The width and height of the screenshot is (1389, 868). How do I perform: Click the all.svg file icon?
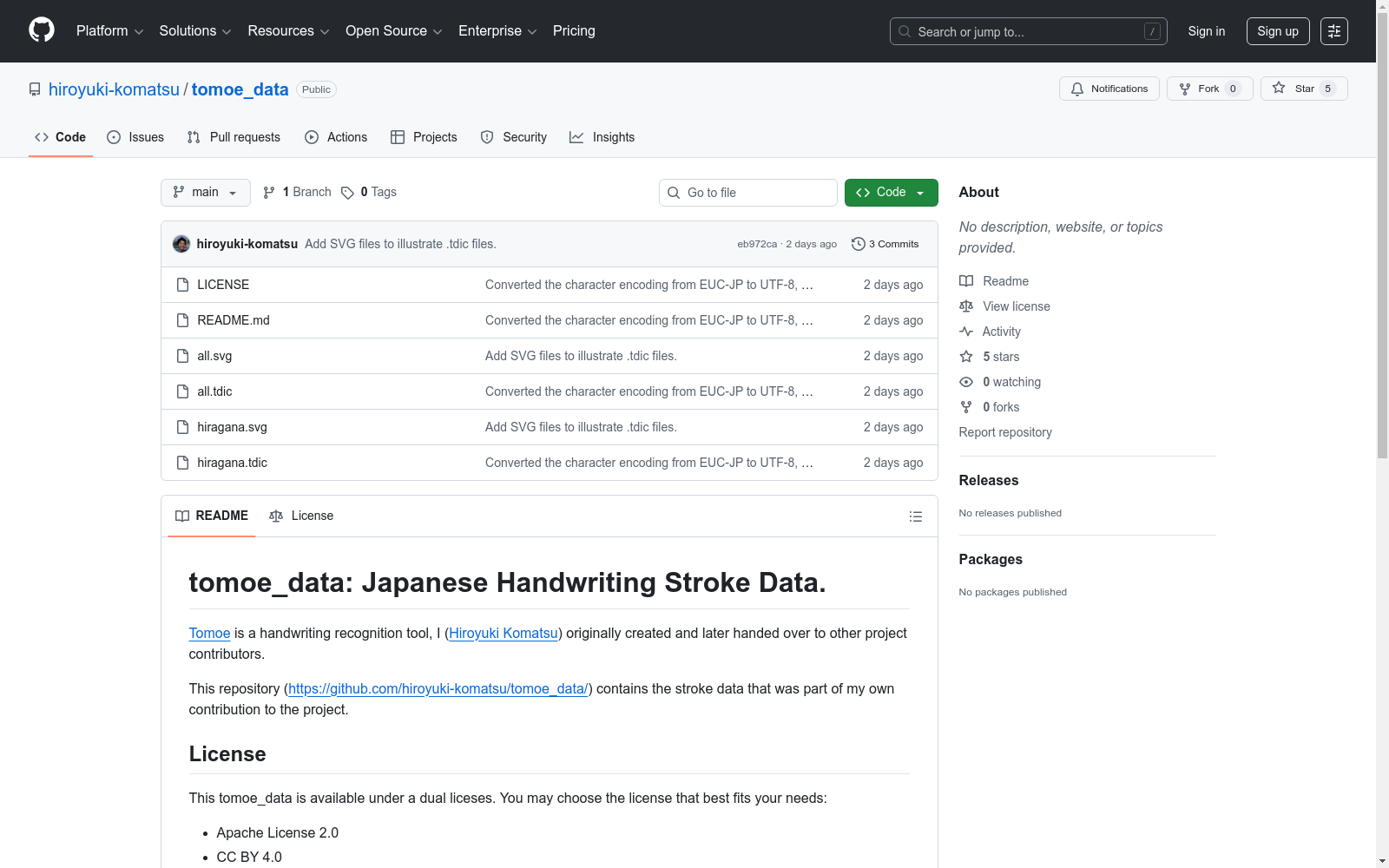pyautogui.click(x=182, y=356)
